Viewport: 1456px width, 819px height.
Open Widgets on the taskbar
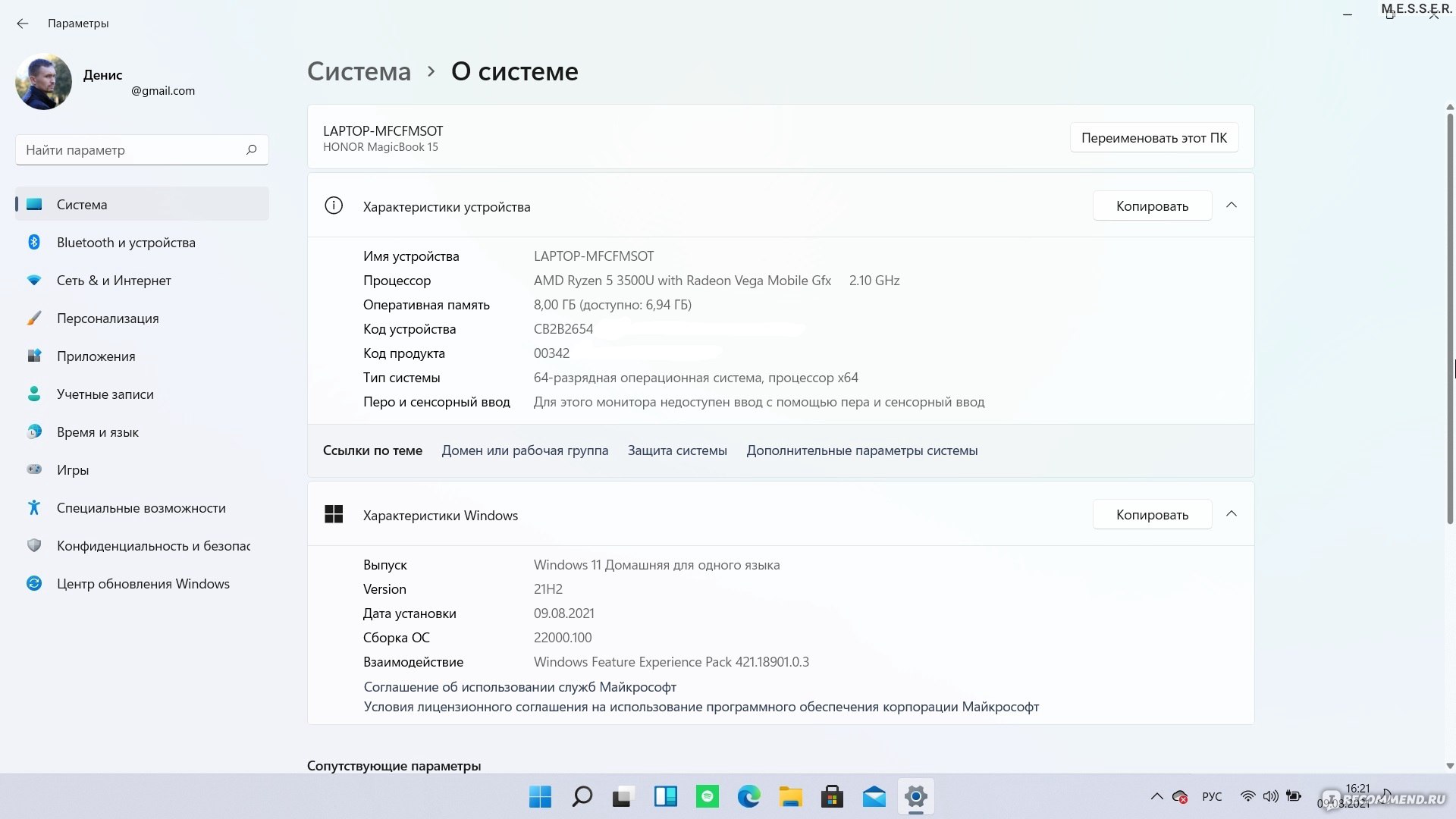click(x=665, y=796)
